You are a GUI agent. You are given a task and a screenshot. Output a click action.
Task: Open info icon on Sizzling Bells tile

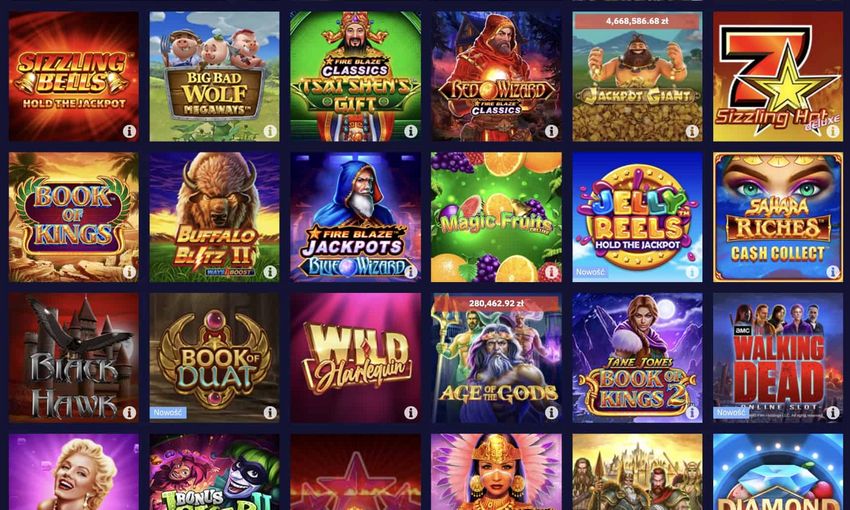129,131
